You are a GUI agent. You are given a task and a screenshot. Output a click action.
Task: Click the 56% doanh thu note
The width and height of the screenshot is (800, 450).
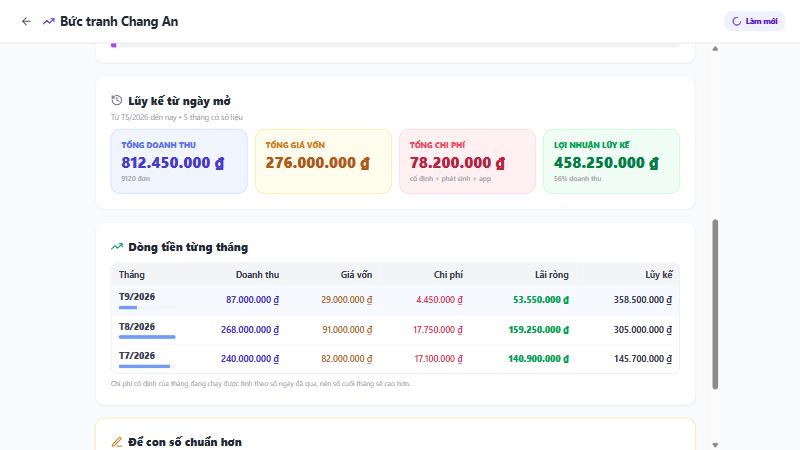(578, 179)
